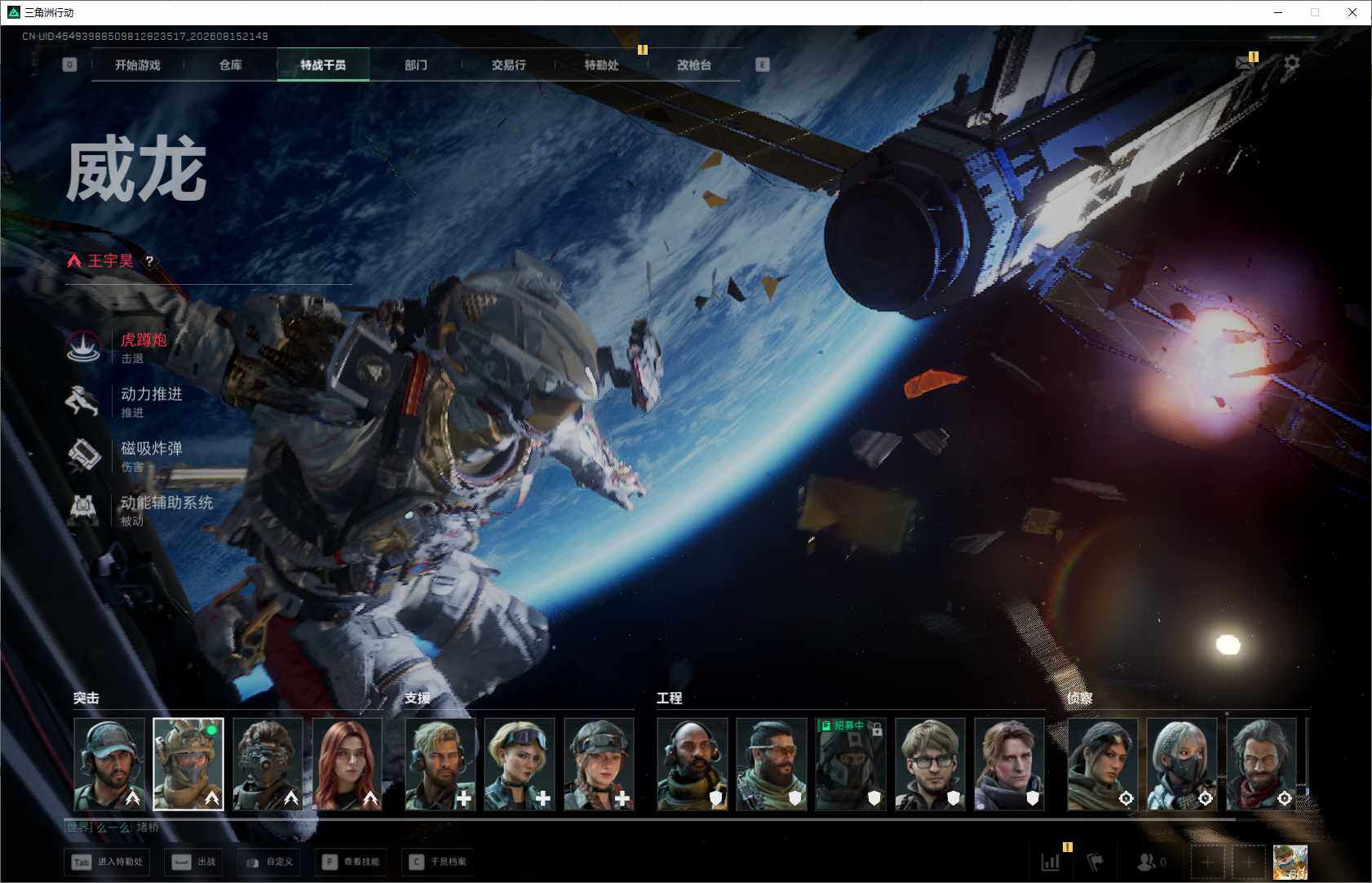Select the braided support operator with cap
The width and height of the screenshot is (1372, 883).
click(599, 765)
